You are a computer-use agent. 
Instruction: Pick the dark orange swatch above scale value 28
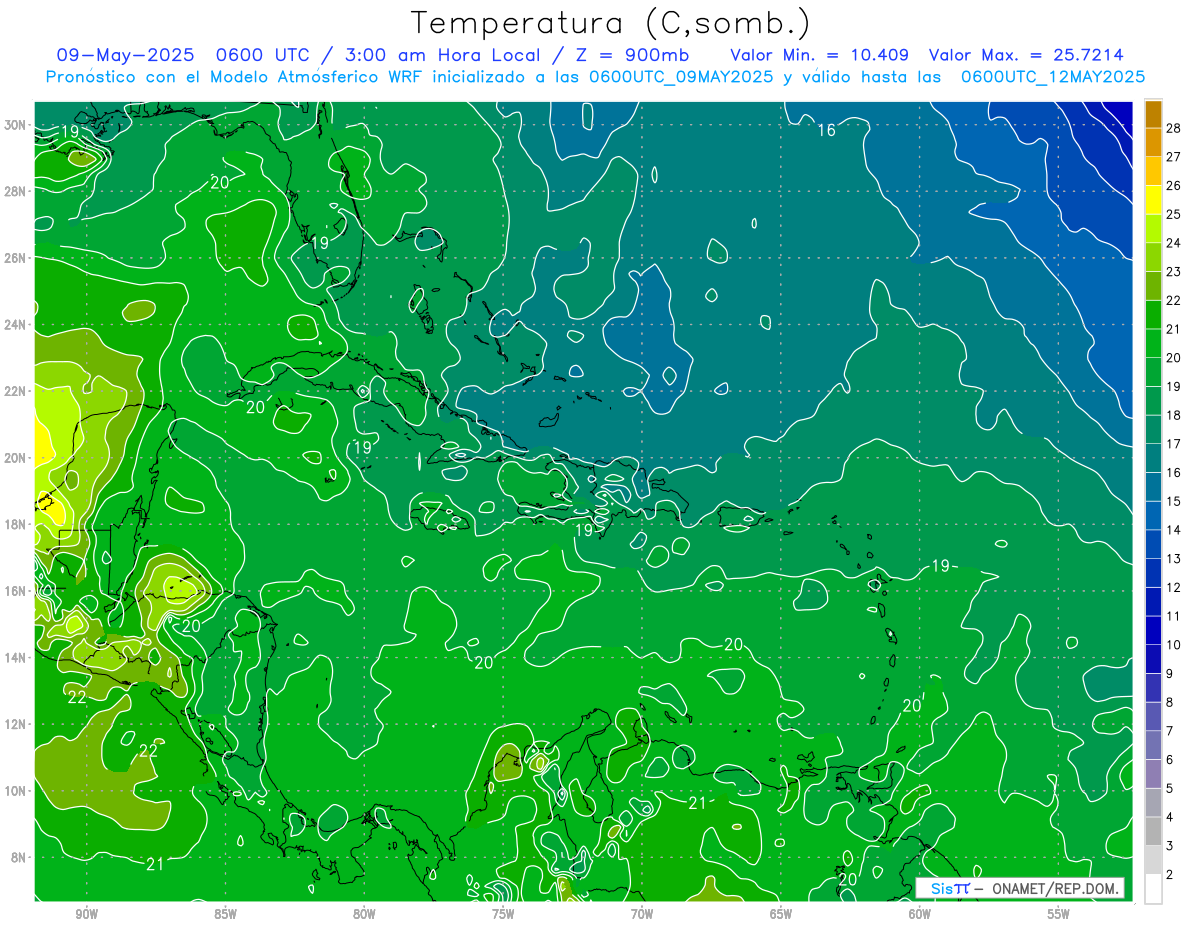click(x=1153, y=113)
